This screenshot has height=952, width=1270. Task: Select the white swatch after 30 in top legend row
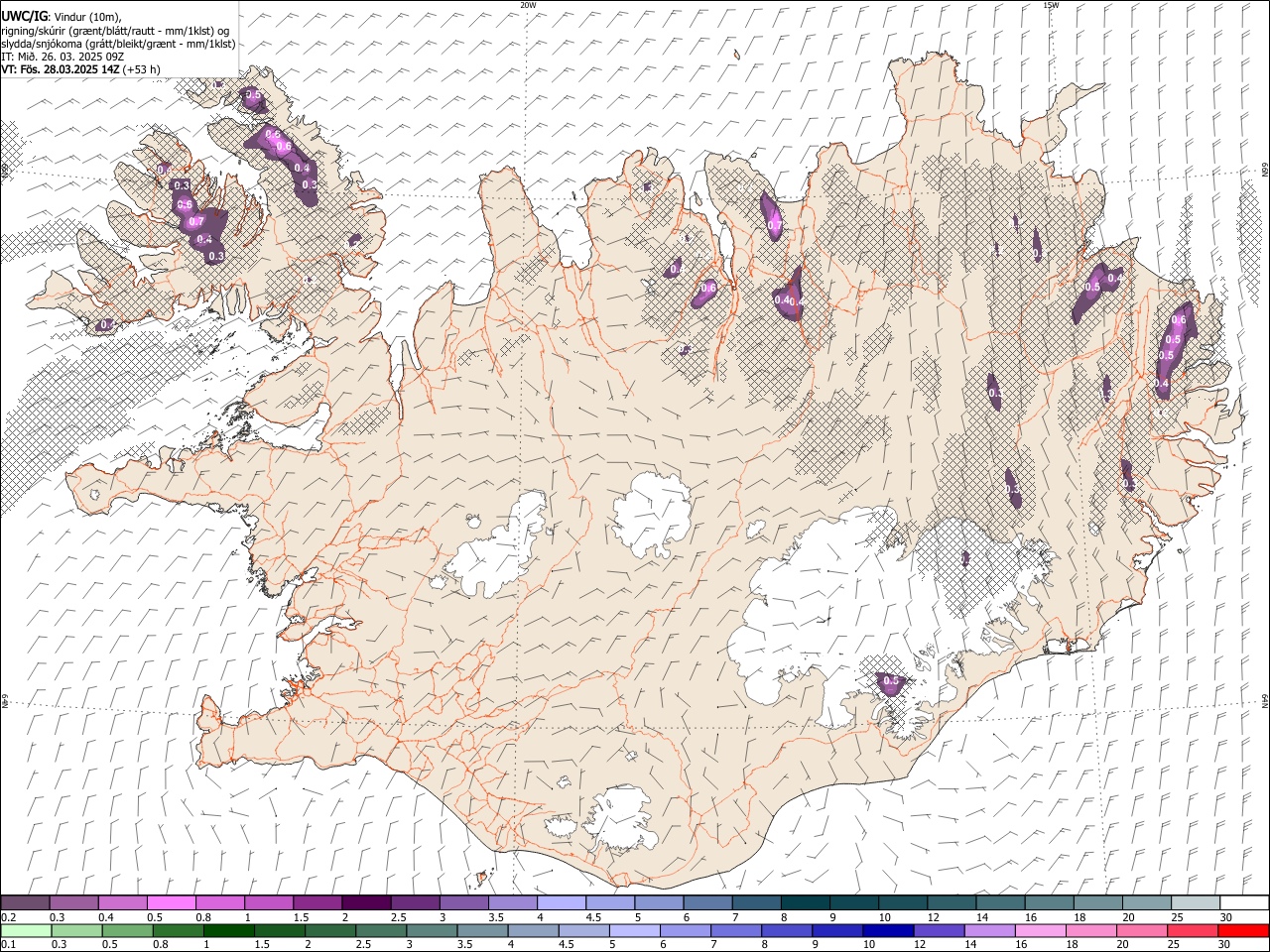pyautogui.click(x=1244, y=903)
